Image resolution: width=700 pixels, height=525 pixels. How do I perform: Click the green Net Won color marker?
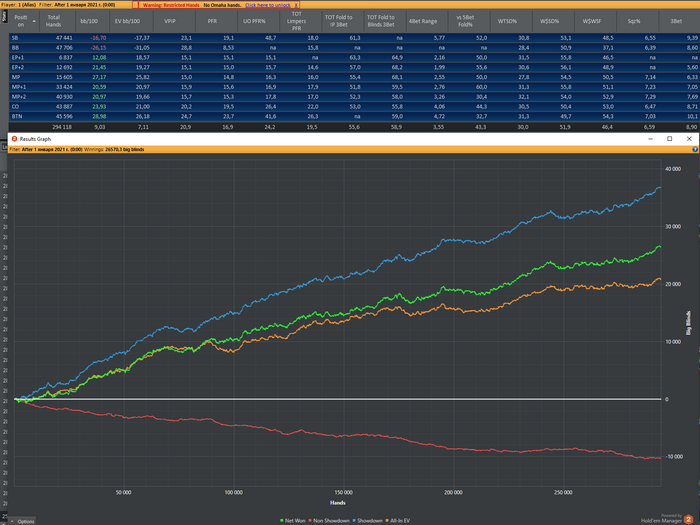coord(282,521)
